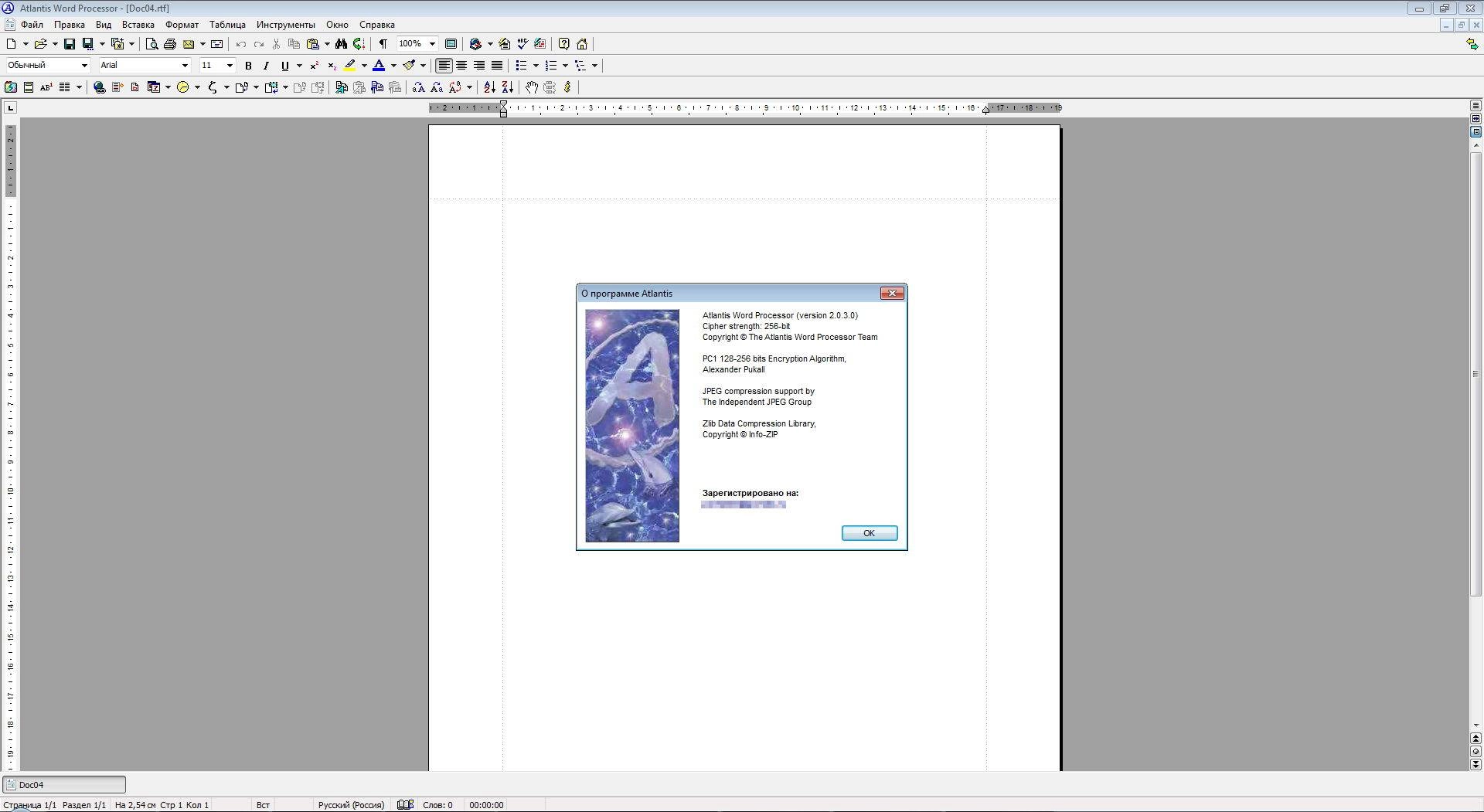The height and width of the screenshot is (812, 1484).
Task: Click the Increase font size icon
Action: [x=418, y=87]
